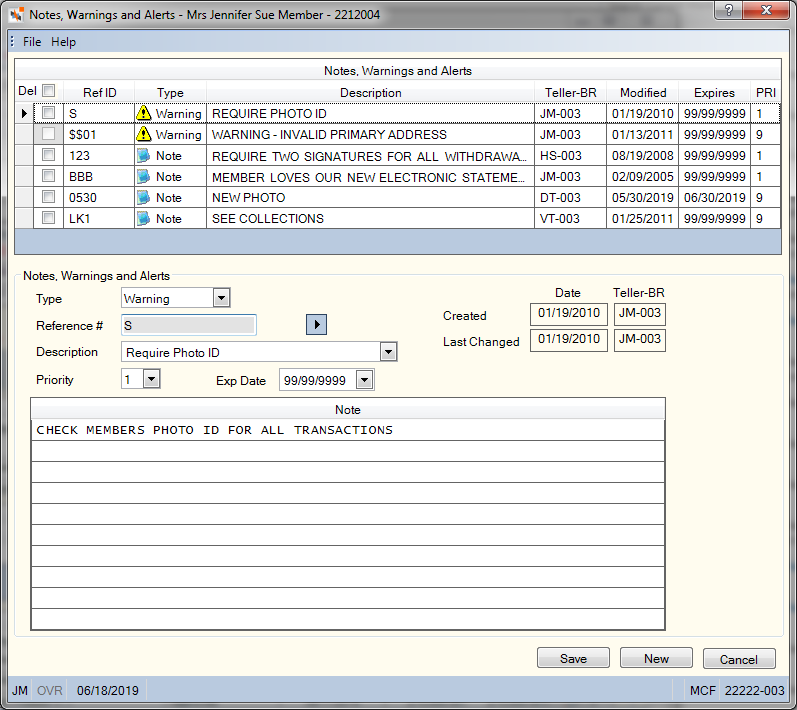Click the note icon beside NEW PHOTO
The width and height of the screenshot is (797, 710).
144,198
